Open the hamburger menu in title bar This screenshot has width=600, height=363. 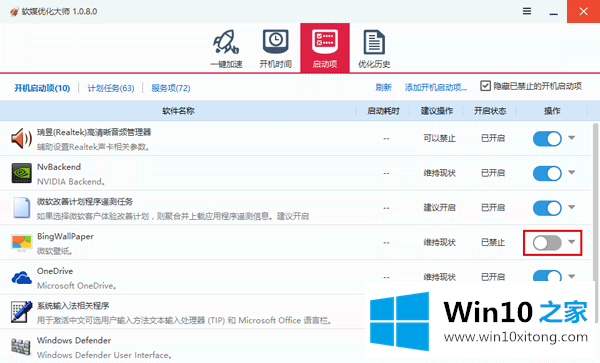click(527, 11)
